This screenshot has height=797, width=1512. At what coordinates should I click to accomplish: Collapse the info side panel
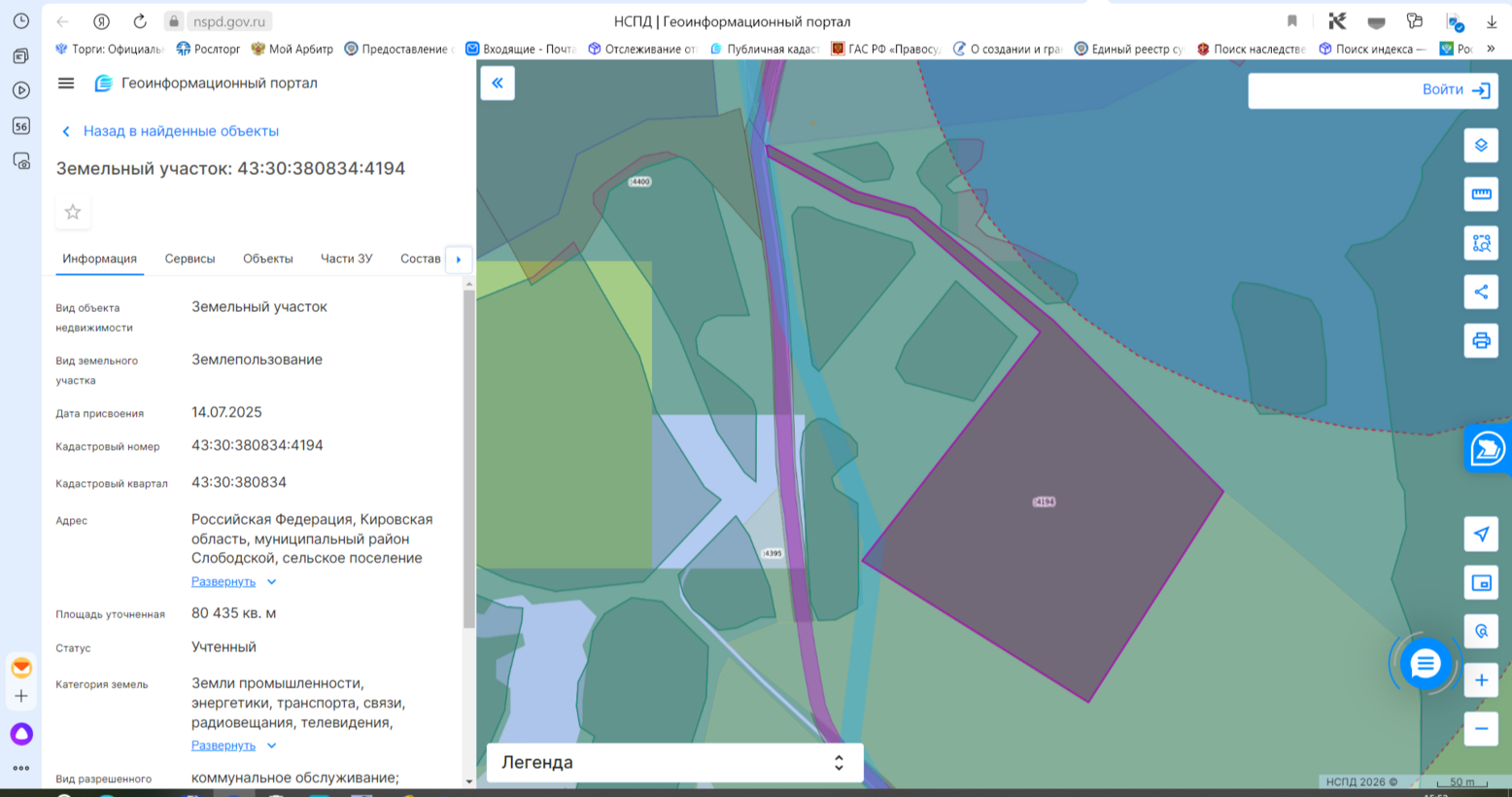[498, 84]
